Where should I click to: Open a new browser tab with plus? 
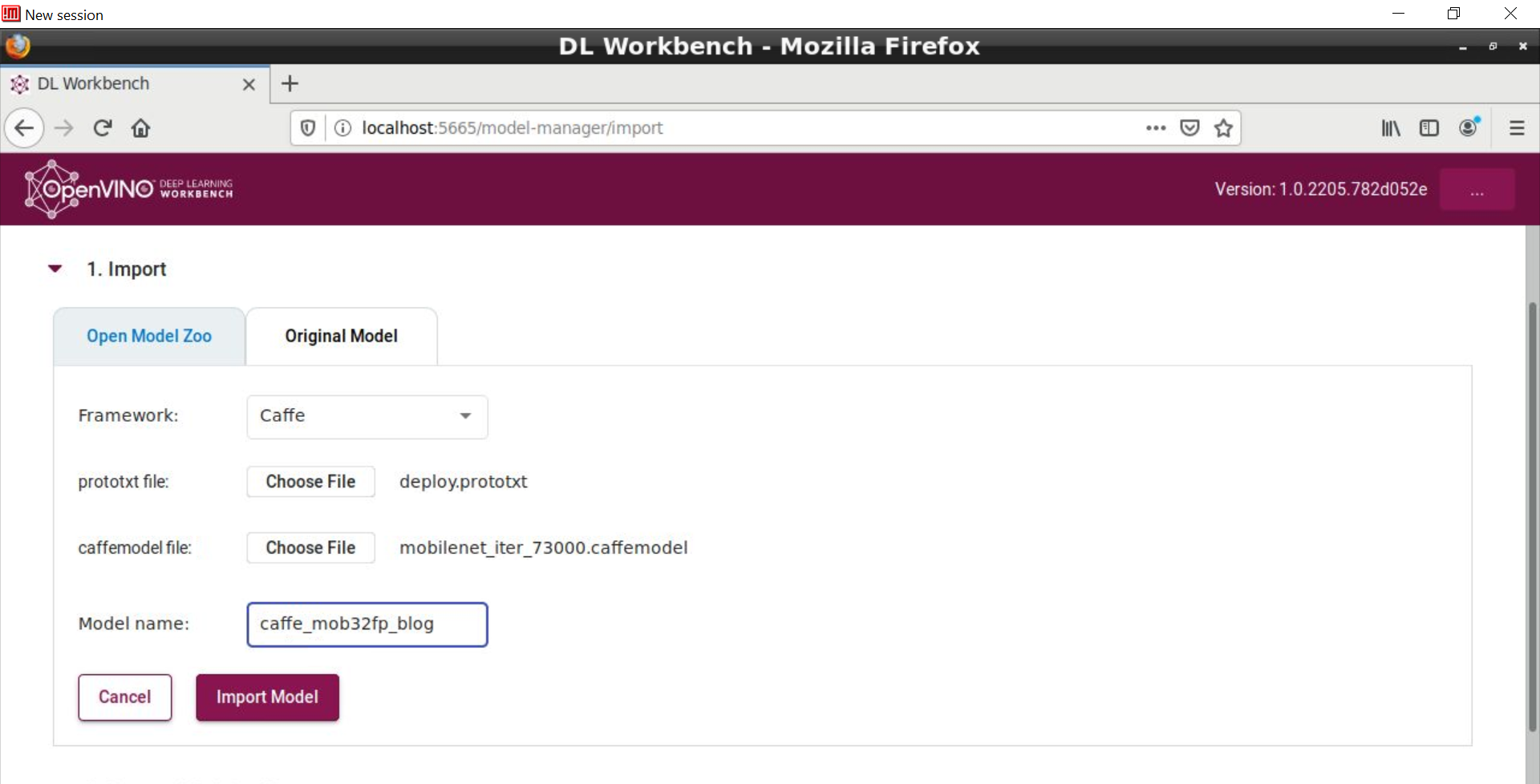click(x=290, y=83)
